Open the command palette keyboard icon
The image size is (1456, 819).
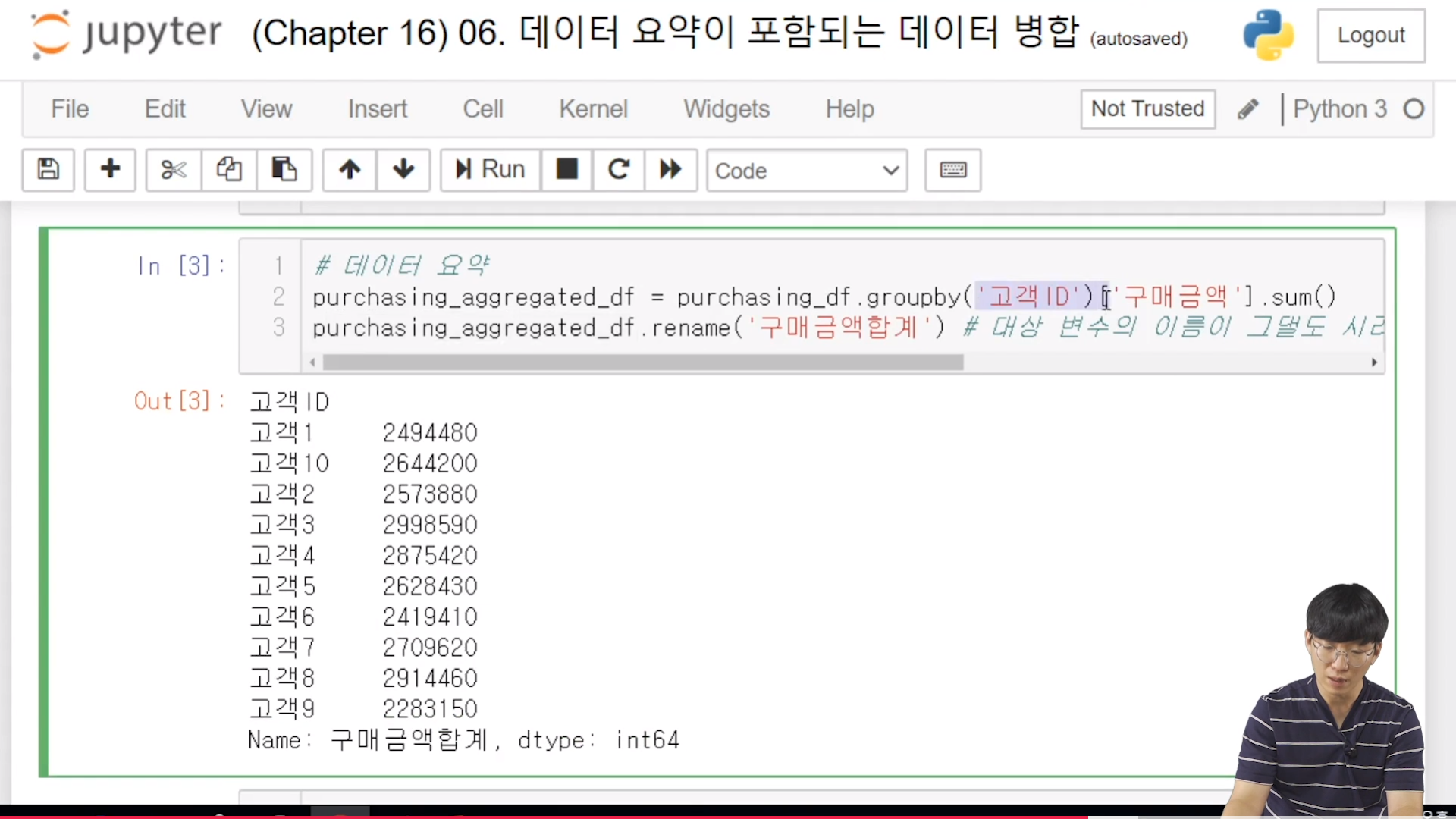[x=952, y=169]
